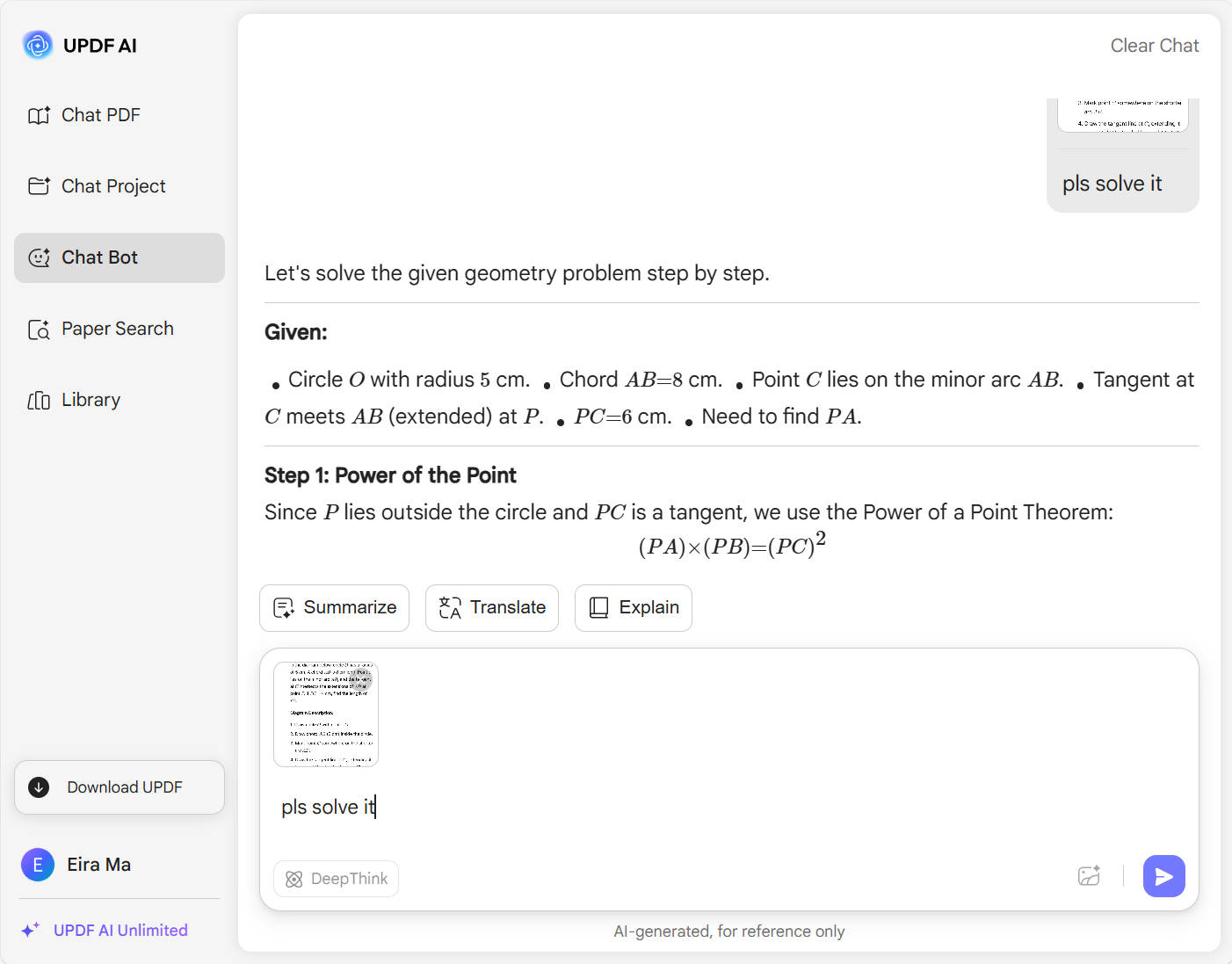
Task: Open Paper Search from the sidebar
Action: (x=117, y=329)
